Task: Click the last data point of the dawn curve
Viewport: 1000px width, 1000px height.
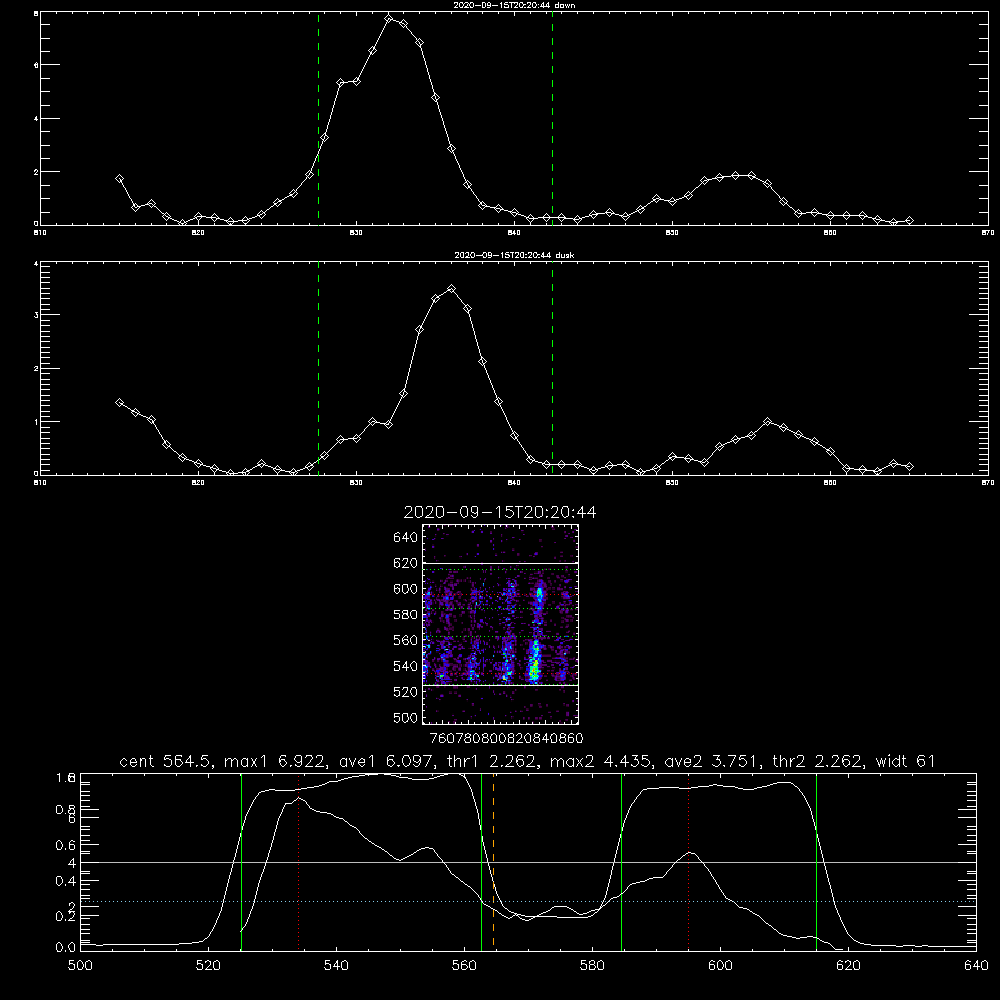Action: 909,221
